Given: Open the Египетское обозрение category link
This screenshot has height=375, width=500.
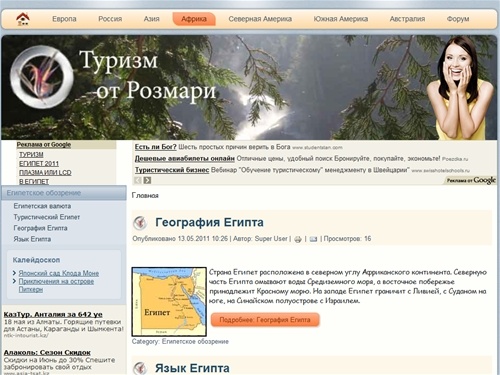Looking at the screenshot, I should point(195,342).
